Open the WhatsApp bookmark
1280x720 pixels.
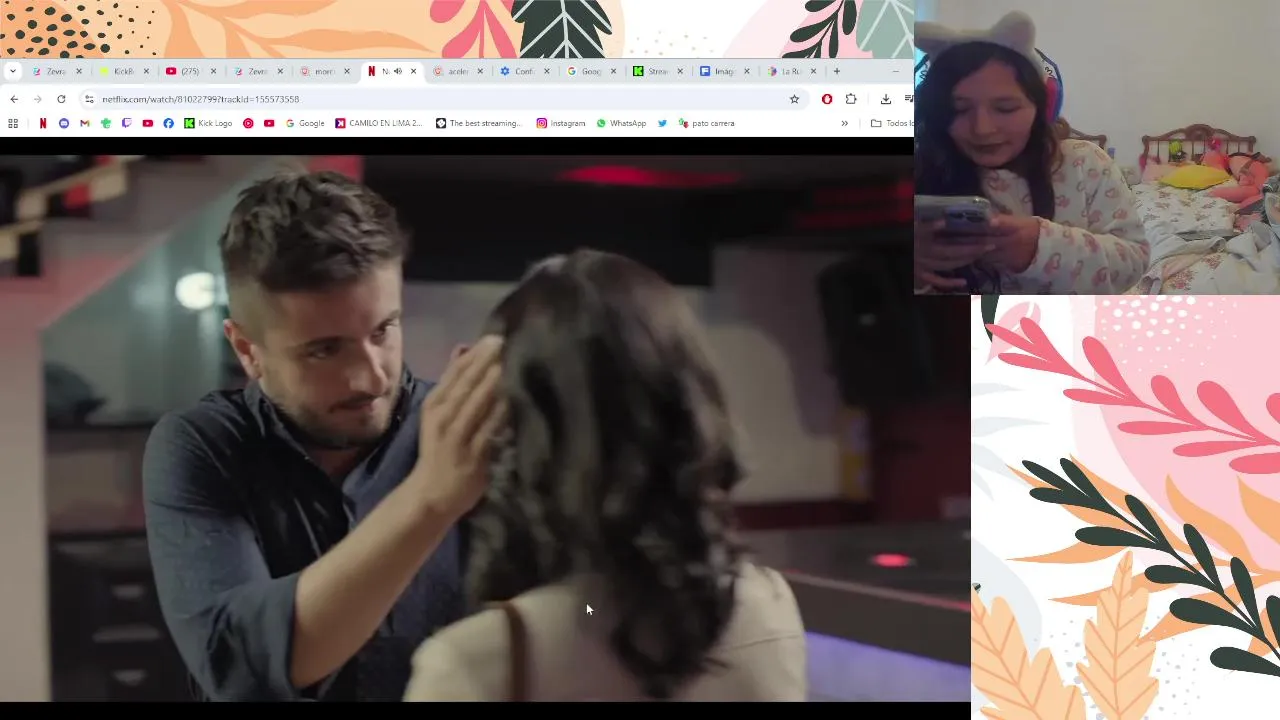pyautogui.click(x=621, y=123)
